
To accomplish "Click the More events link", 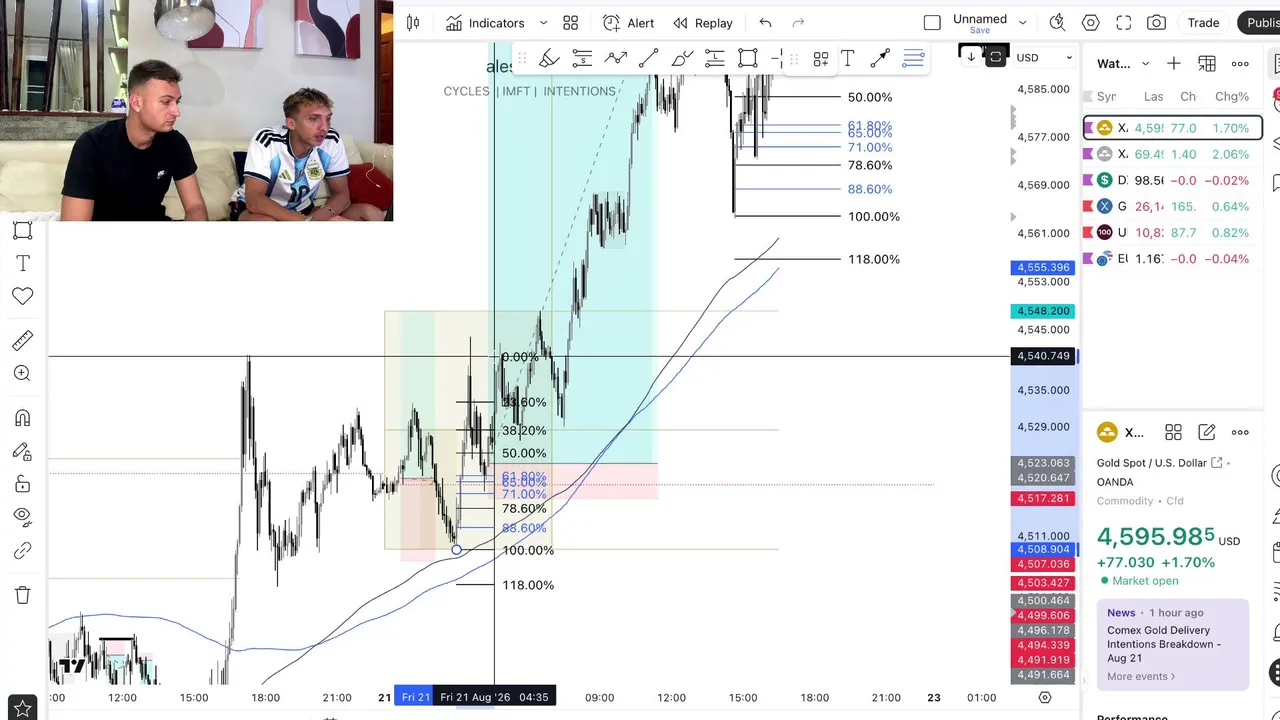I will 1141,676.
